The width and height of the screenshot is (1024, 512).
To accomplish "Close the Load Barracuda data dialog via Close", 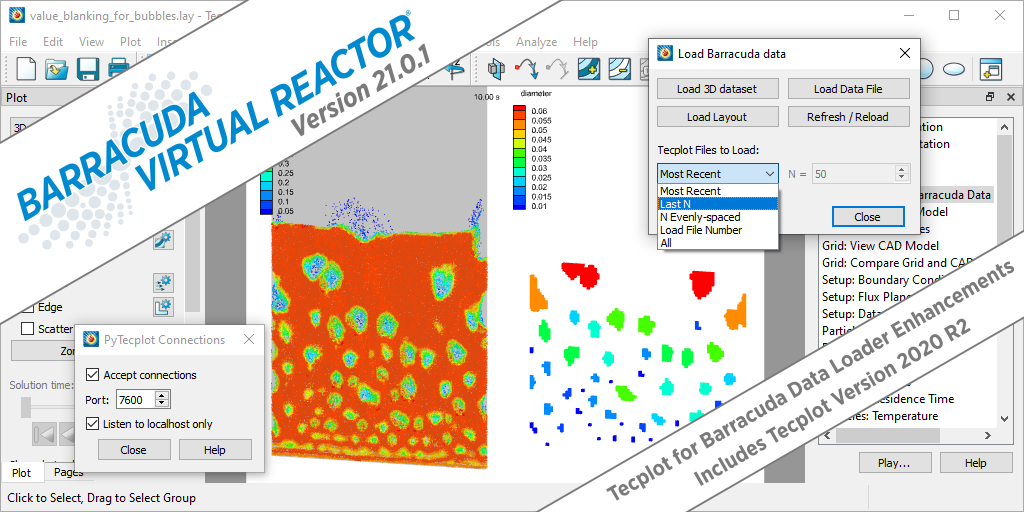I will point(868,217).
